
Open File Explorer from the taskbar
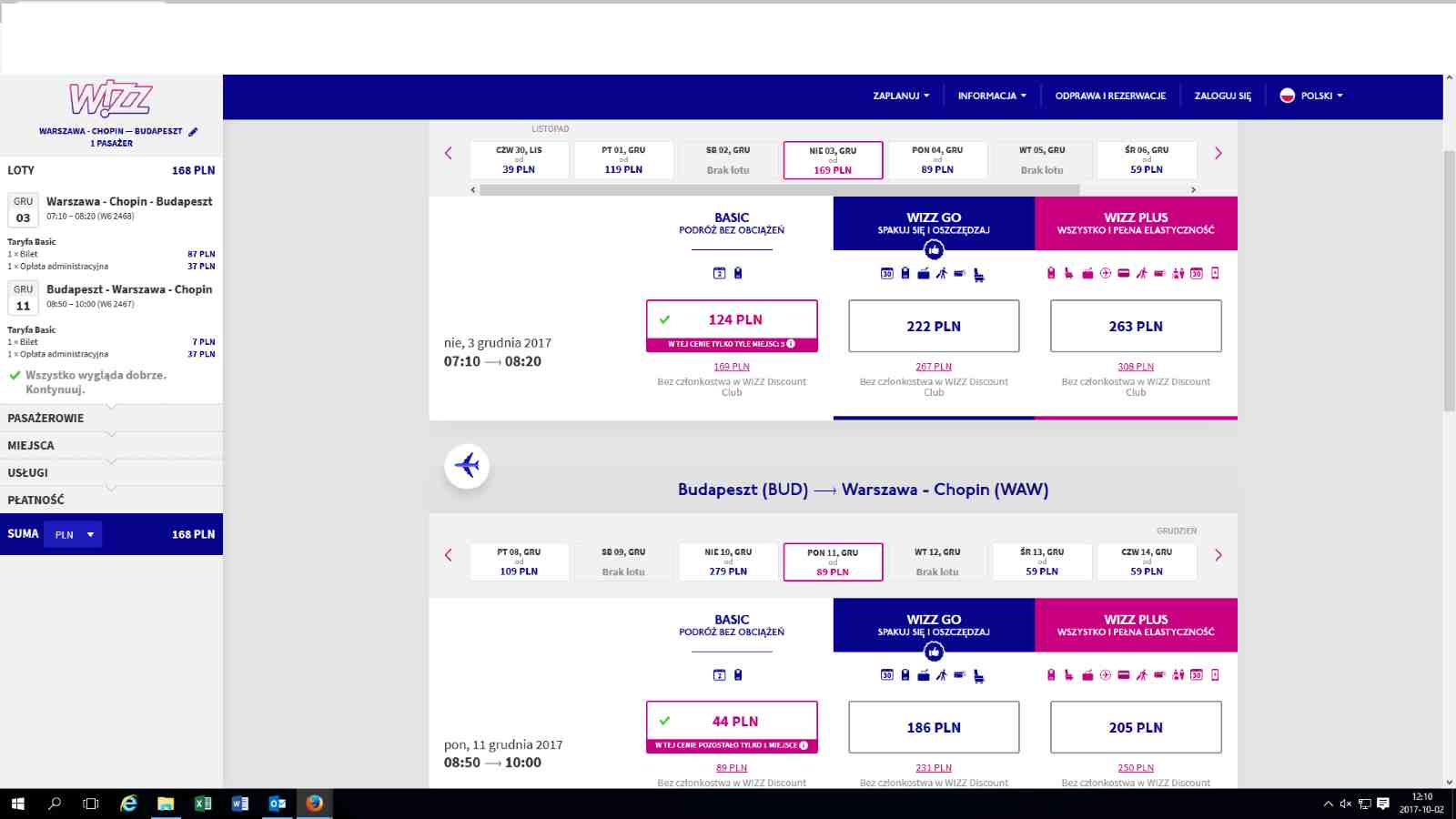click(x=166, y=804)
